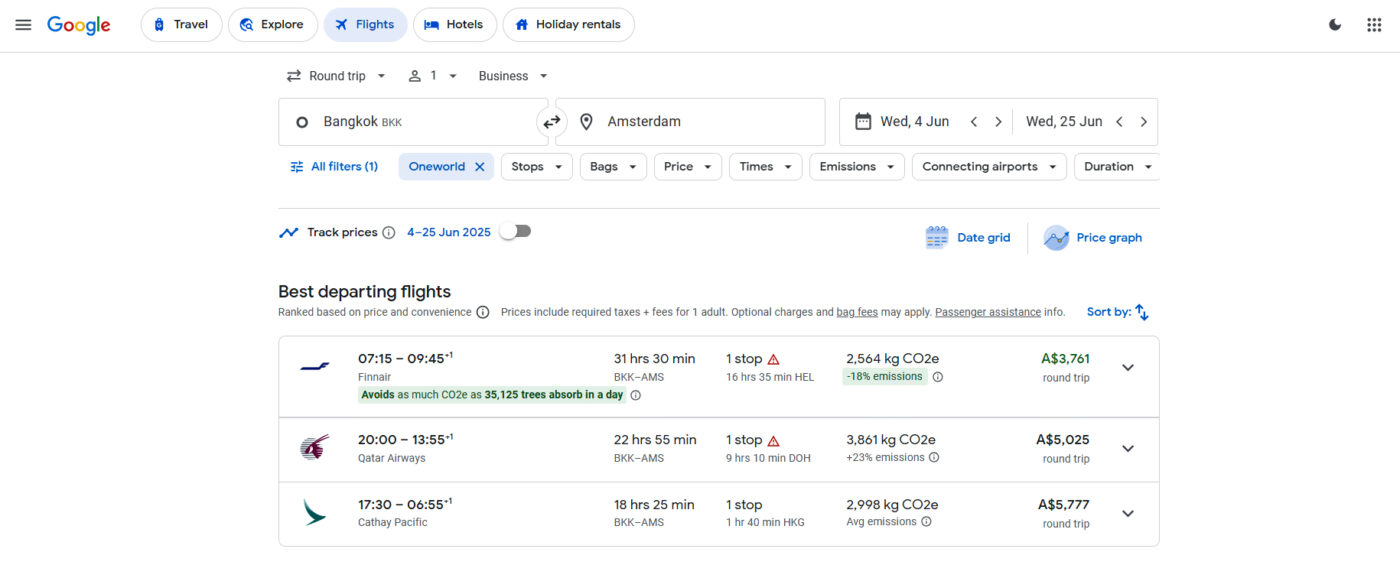Click the 4–25 Jun 2025 date range
Viewport: 1400px width, 565px height.
tap(449, 232)
